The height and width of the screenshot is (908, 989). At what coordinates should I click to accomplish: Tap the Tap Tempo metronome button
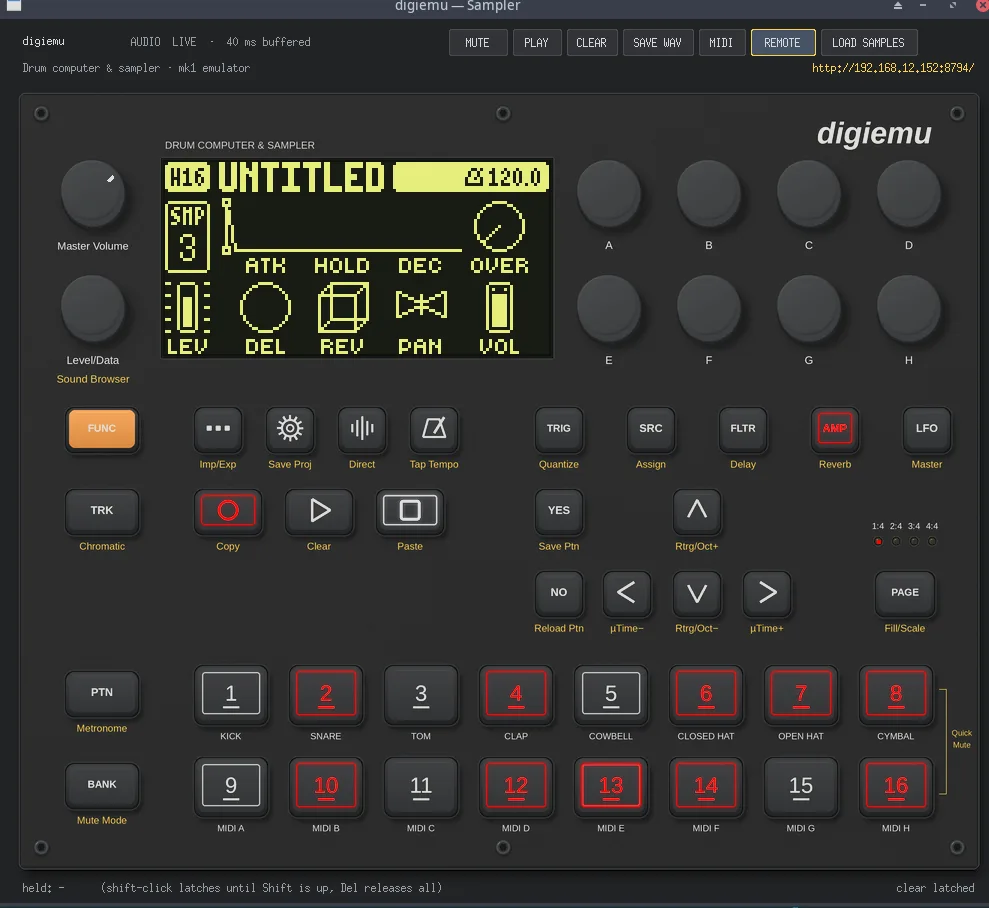(434, 429)
